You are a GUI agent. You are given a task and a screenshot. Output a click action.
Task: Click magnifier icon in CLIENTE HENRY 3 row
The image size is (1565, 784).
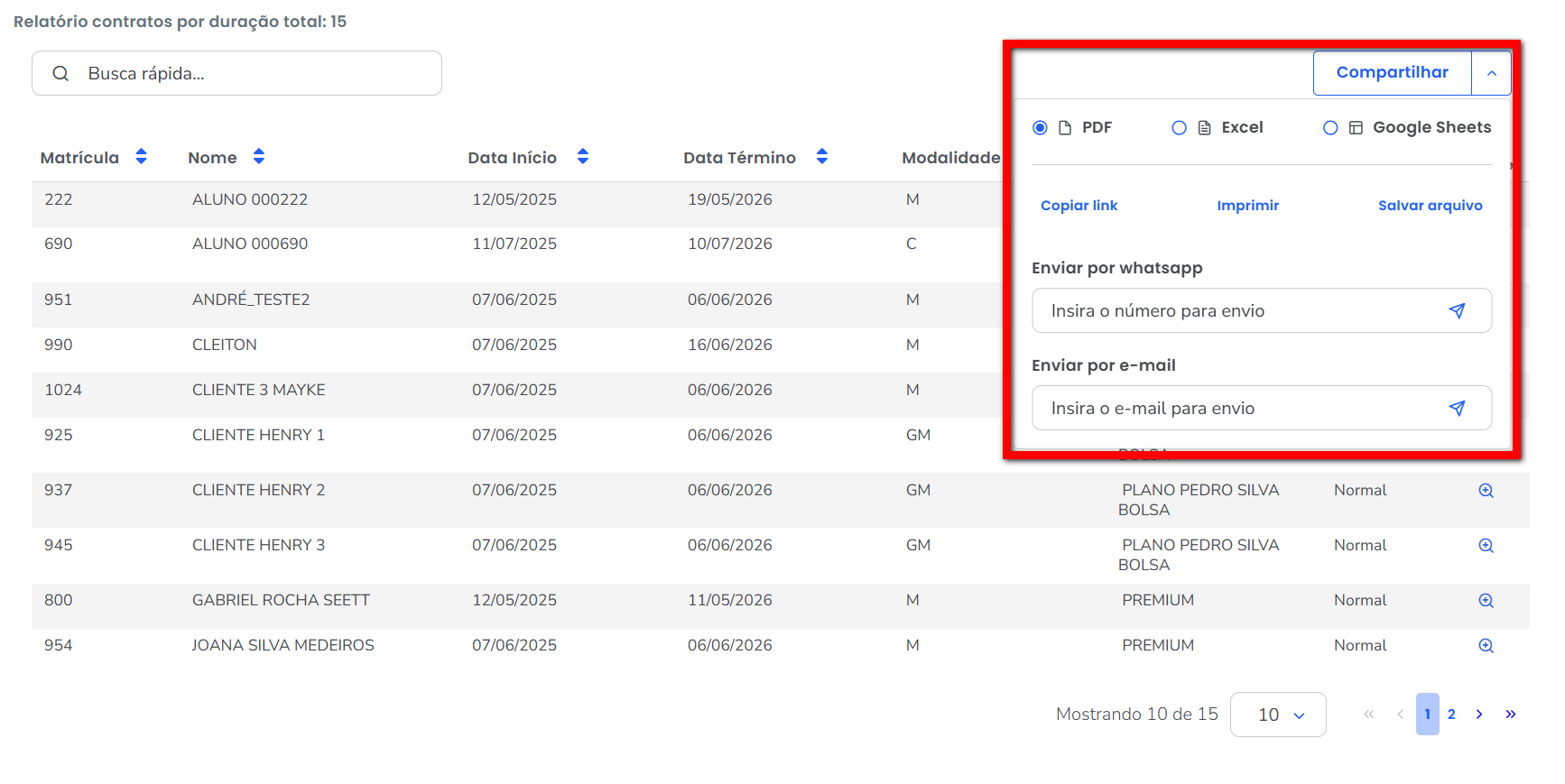pos(1486,546)
